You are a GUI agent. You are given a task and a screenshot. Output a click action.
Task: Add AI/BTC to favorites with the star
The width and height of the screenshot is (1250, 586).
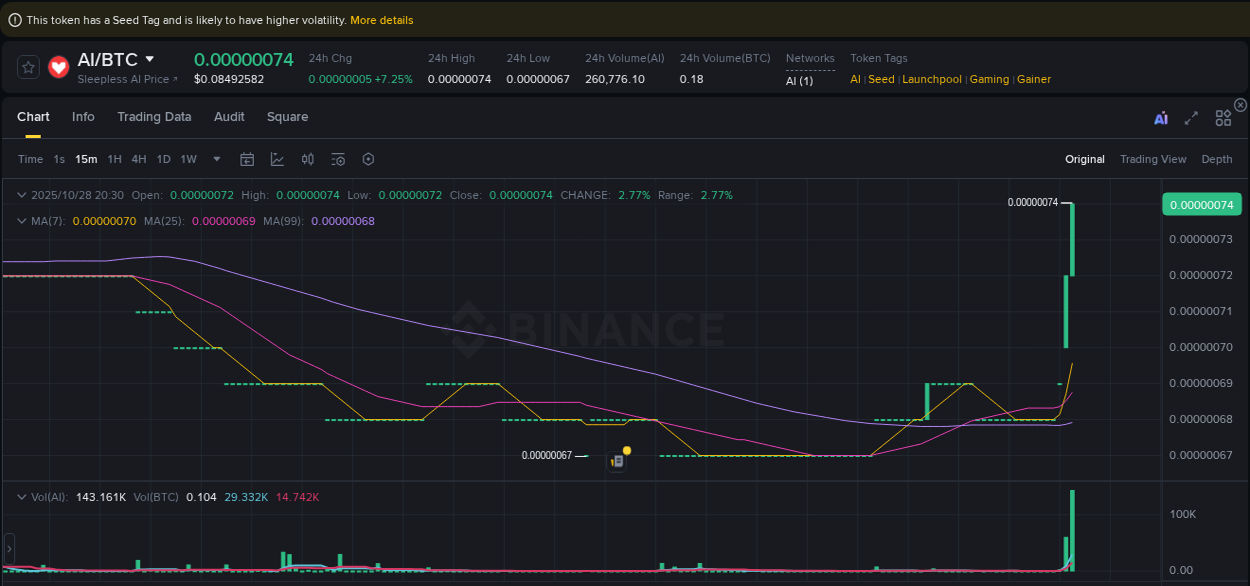coord(27,67)
